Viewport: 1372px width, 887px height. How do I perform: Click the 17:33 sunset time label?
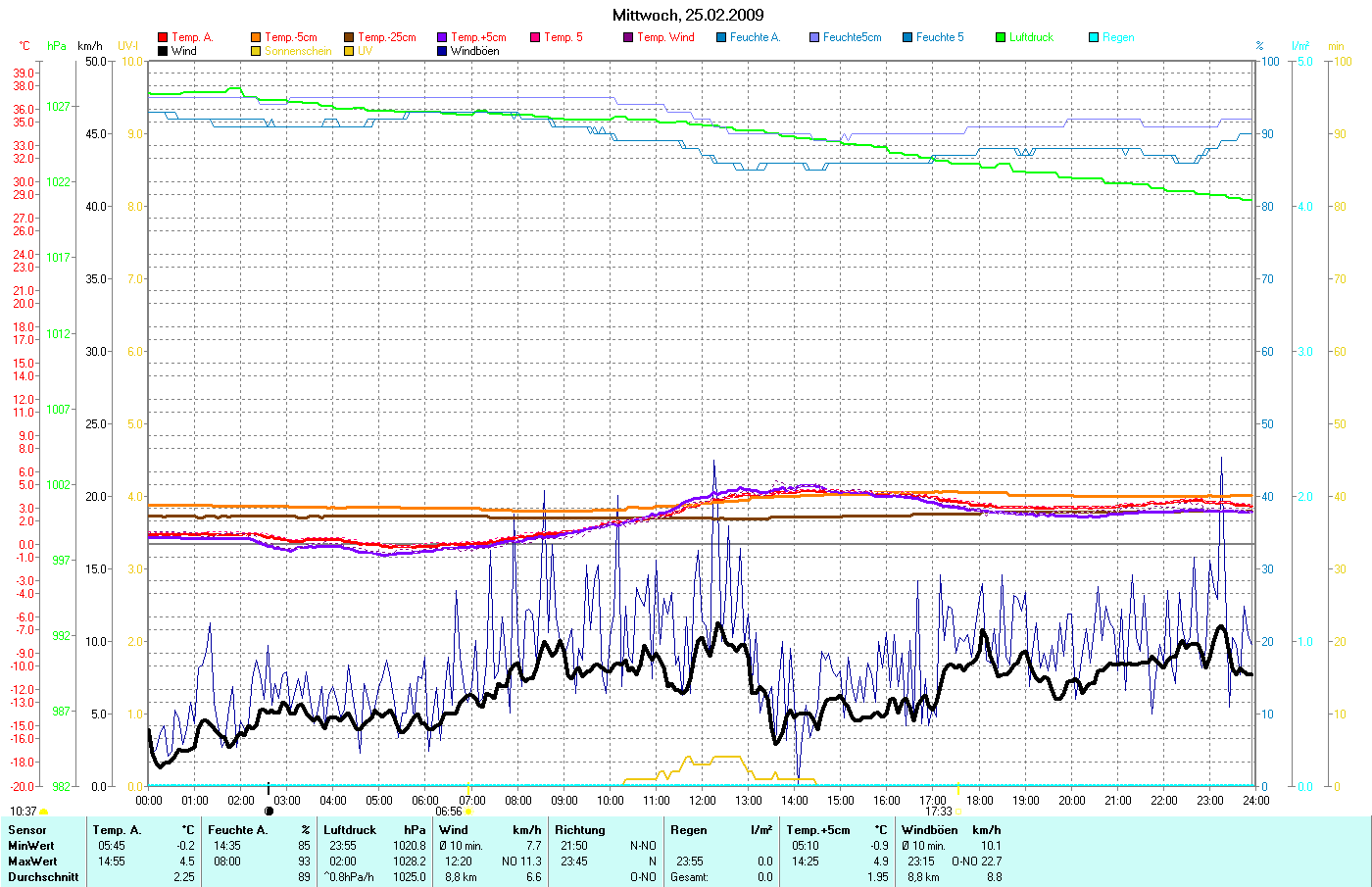click(938, 812)
